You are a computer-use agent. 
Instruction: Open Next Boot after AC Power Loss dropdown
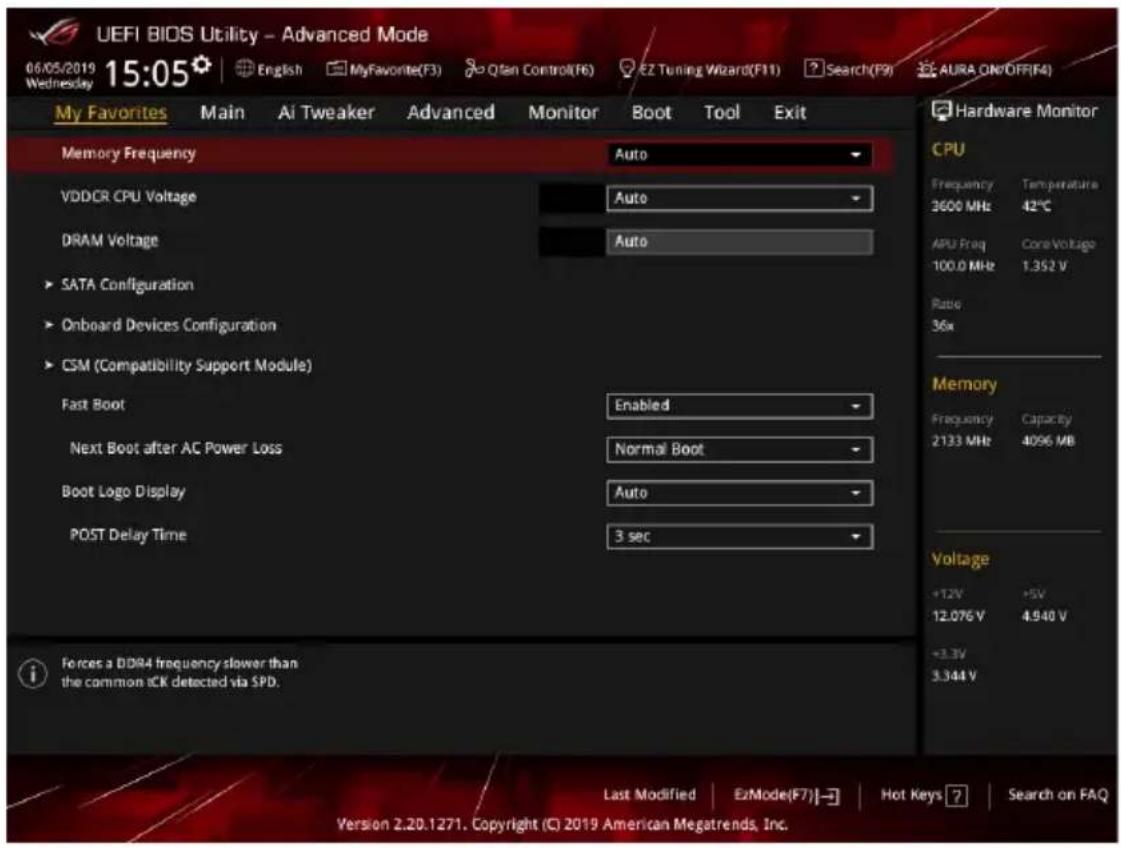739,450
